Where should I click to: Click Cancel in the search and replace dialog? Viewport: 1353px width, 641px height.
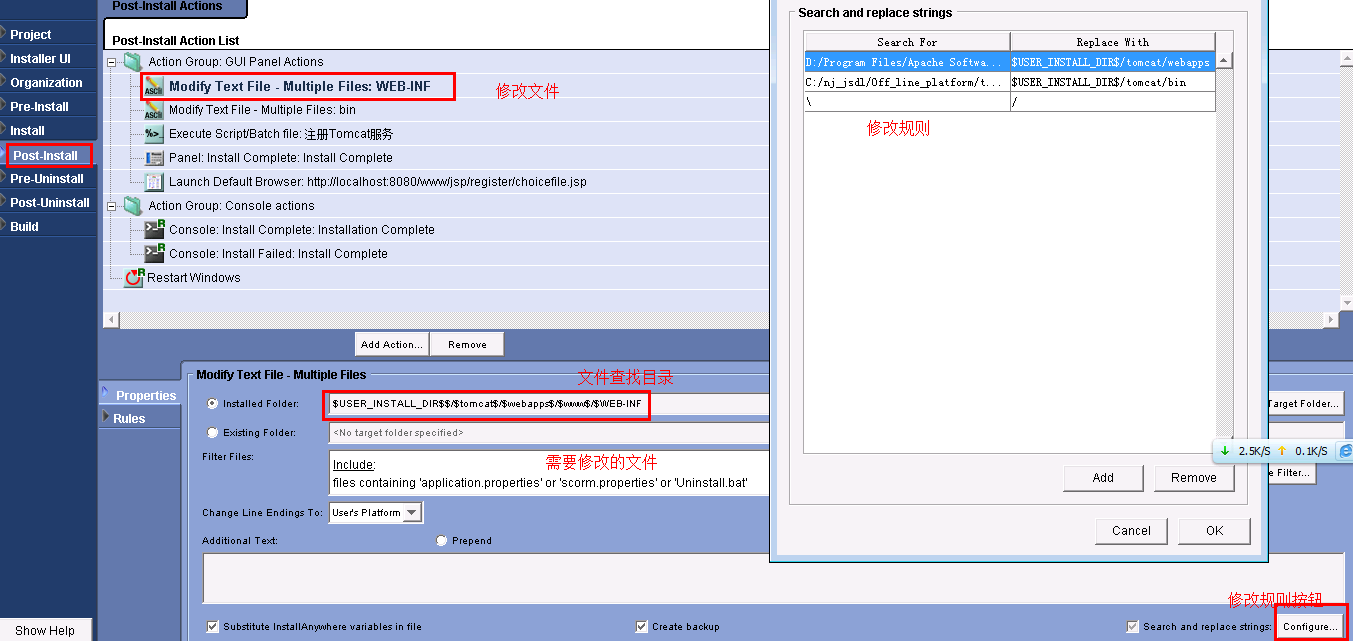(1131, 531)
